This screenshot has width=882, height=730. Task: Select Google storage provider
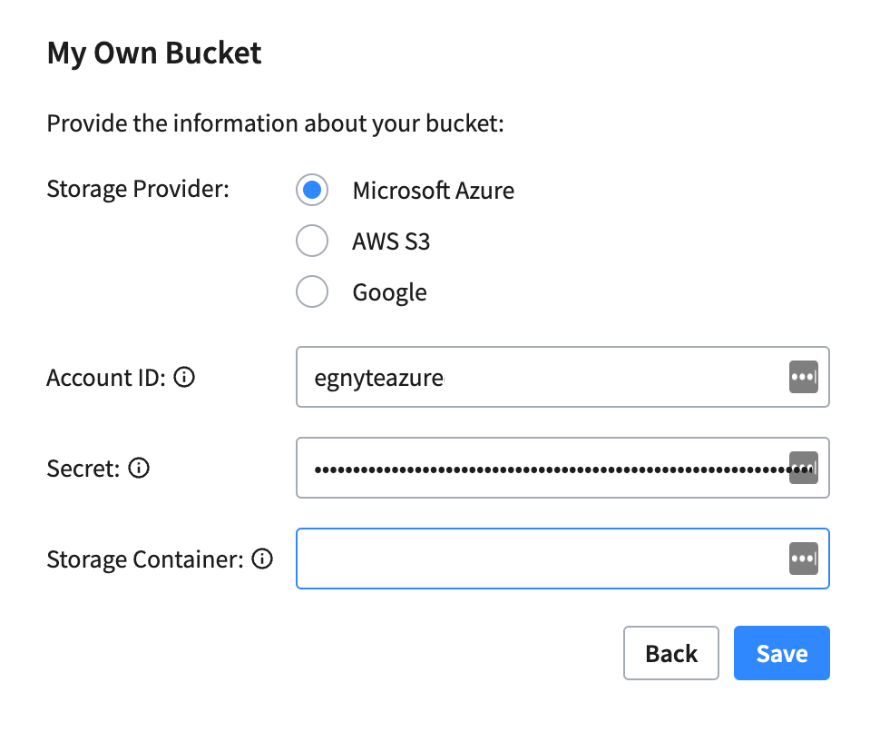pyautogui.click(x=312, y=291)
